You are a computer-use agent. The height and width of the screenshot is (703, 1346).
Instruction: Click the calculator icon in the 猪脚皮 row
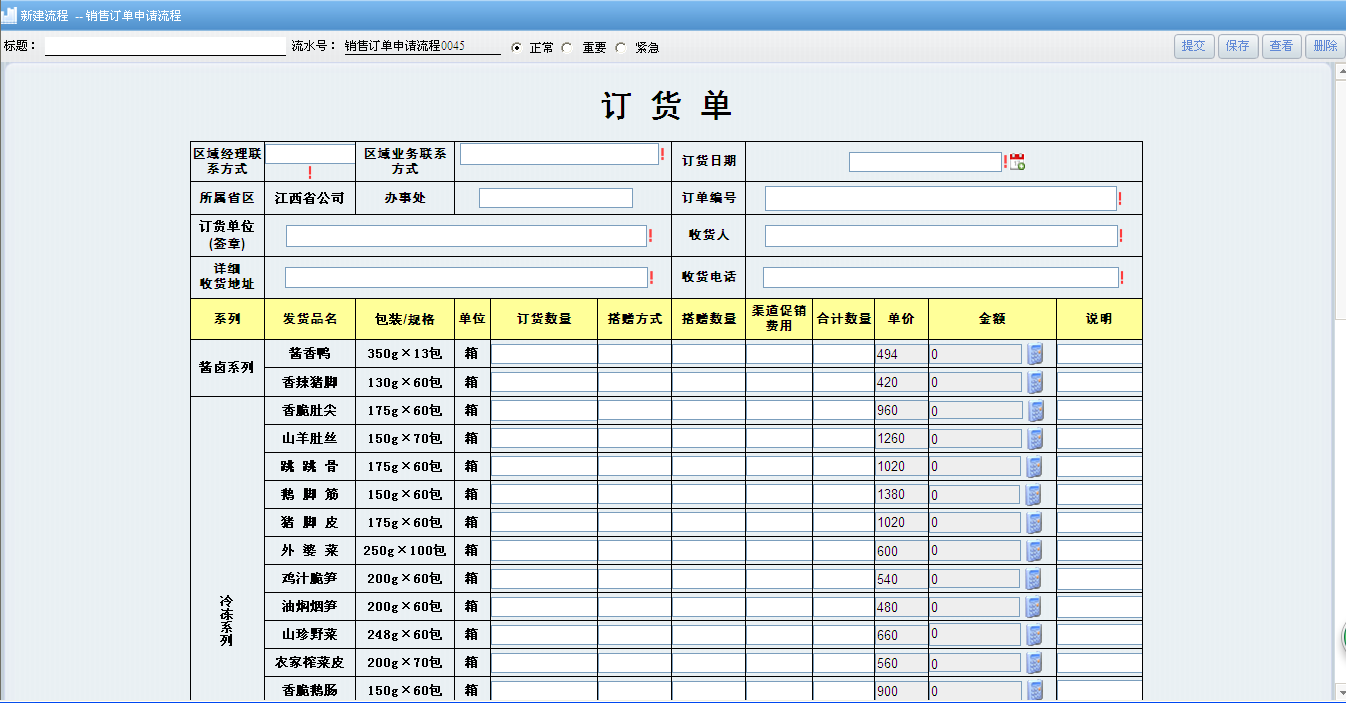click(x=1035, y=522)
